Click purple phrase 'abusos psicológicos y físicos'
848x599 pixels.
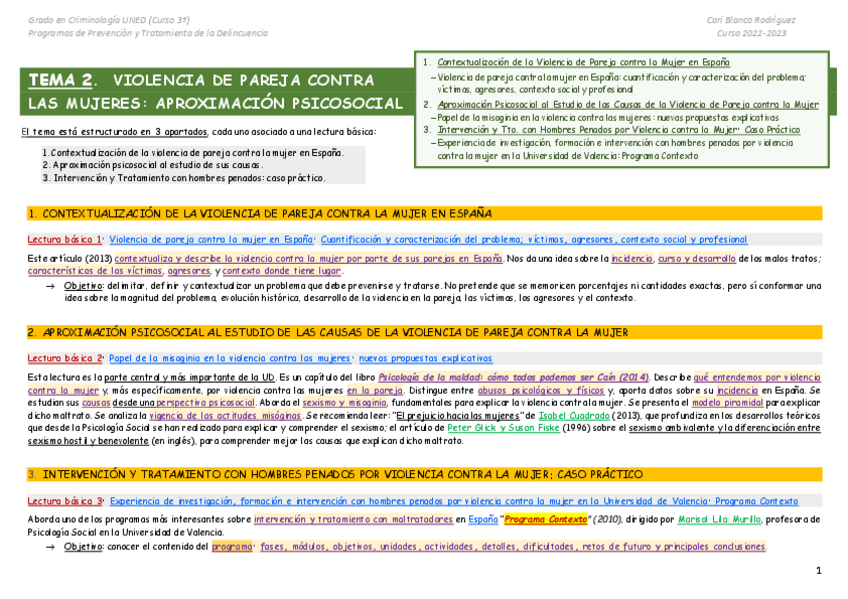click(x=541, y=390)
